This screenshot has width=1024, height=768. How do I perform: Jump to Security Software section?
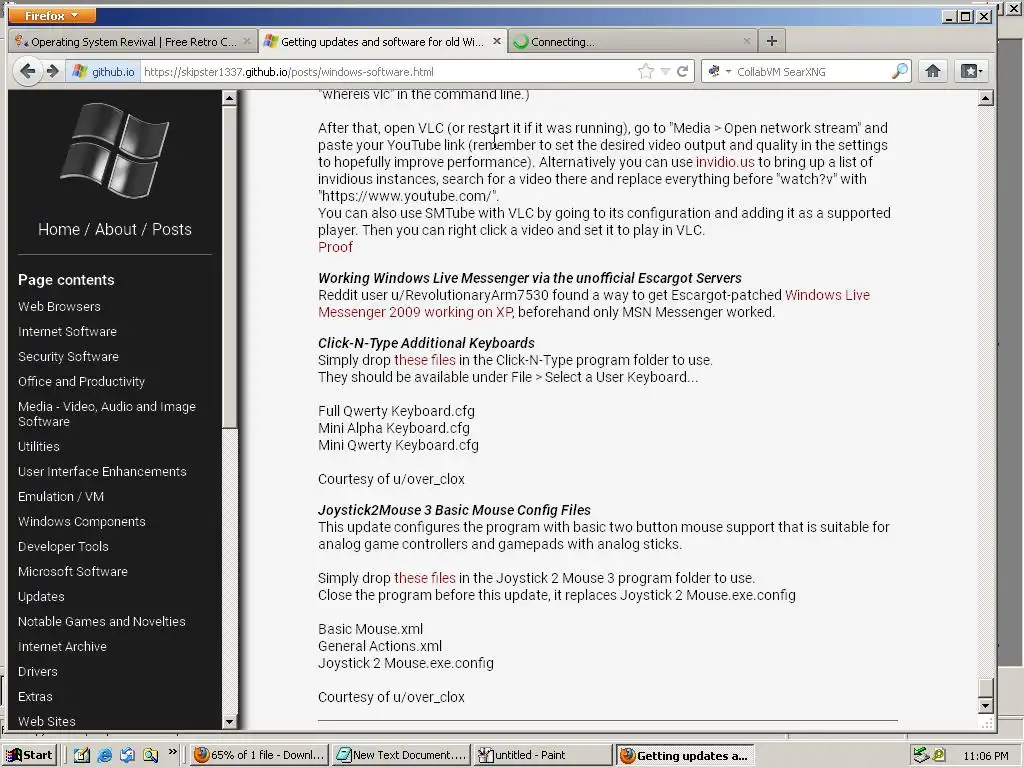point(69,357)
